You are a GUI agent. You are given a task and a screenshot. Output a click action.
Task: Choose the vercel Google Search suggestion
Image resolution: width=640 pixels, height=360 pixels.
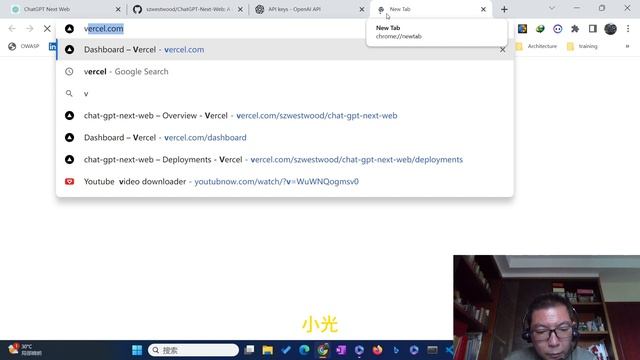pyautogui.click(x=285, y=71)
